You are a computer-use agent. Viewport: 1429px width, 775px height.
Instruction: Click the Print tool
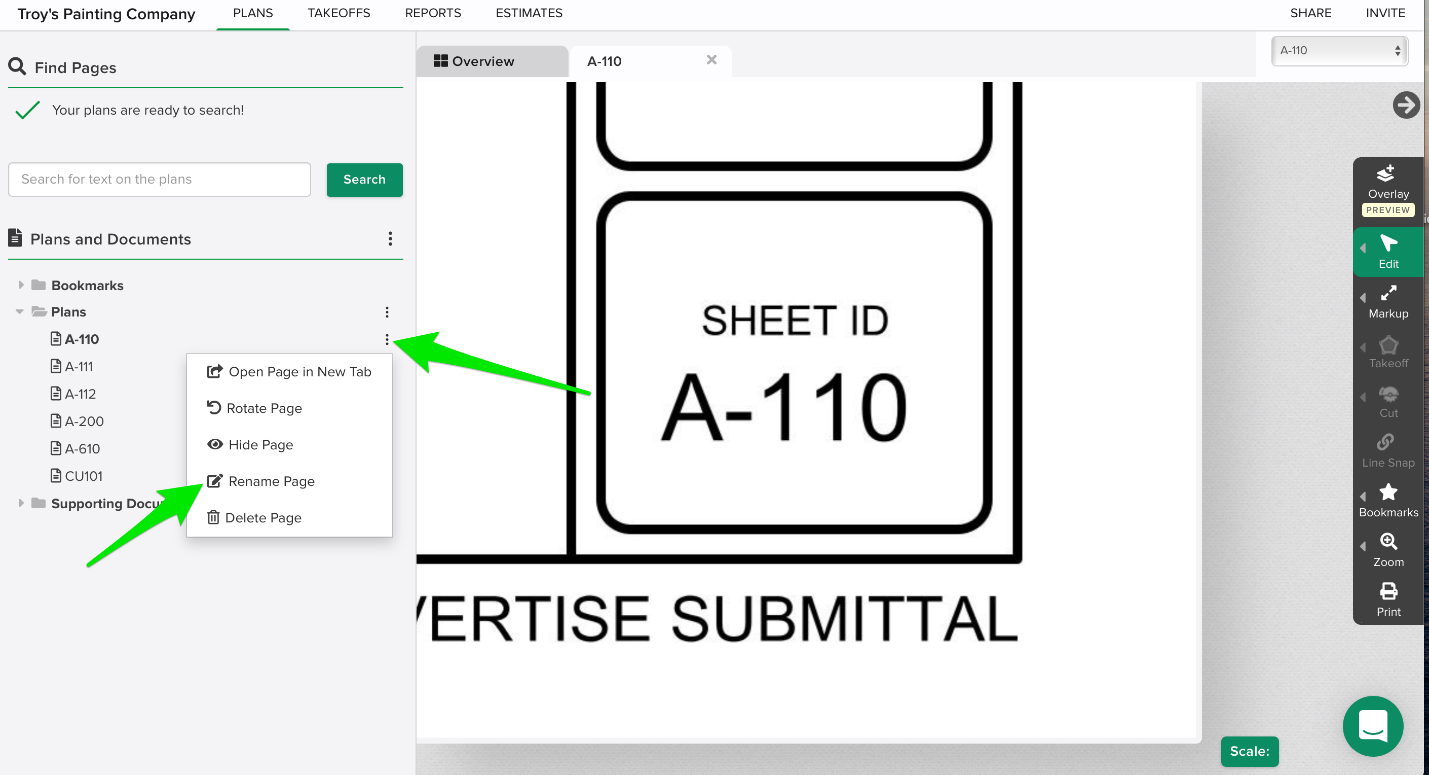[1388, 600]
